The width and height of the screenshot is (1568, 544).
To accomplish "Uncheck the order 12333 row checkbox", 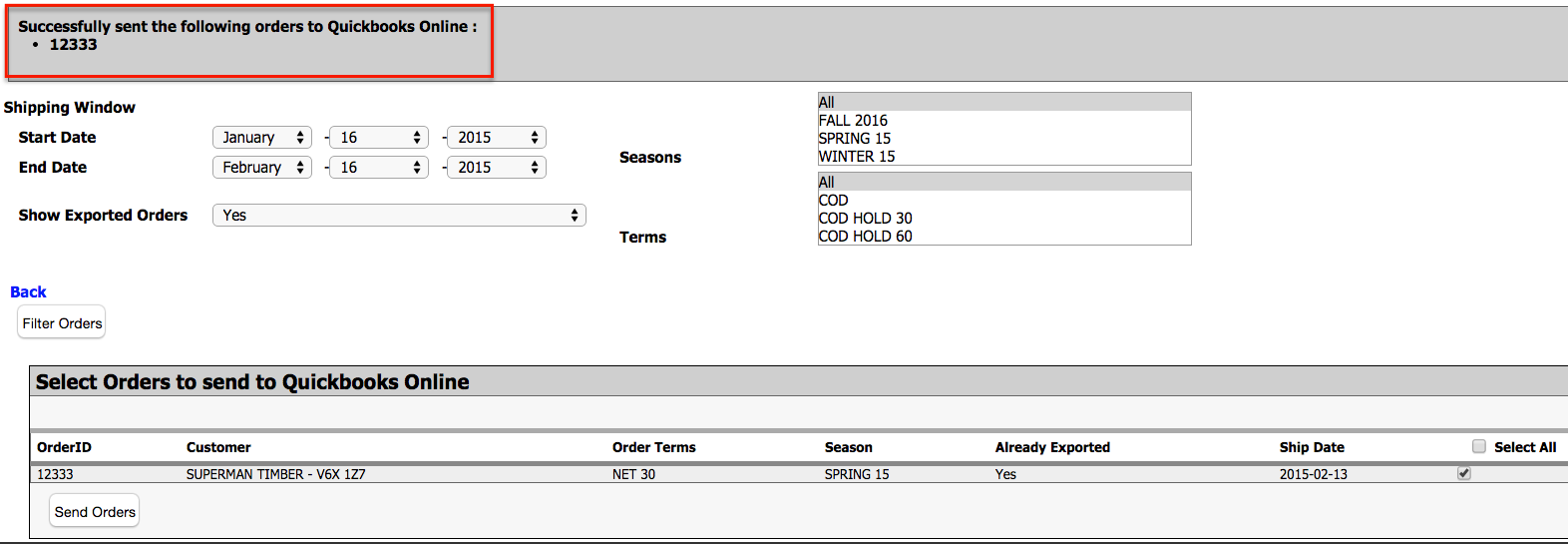I will point(1464,473).
